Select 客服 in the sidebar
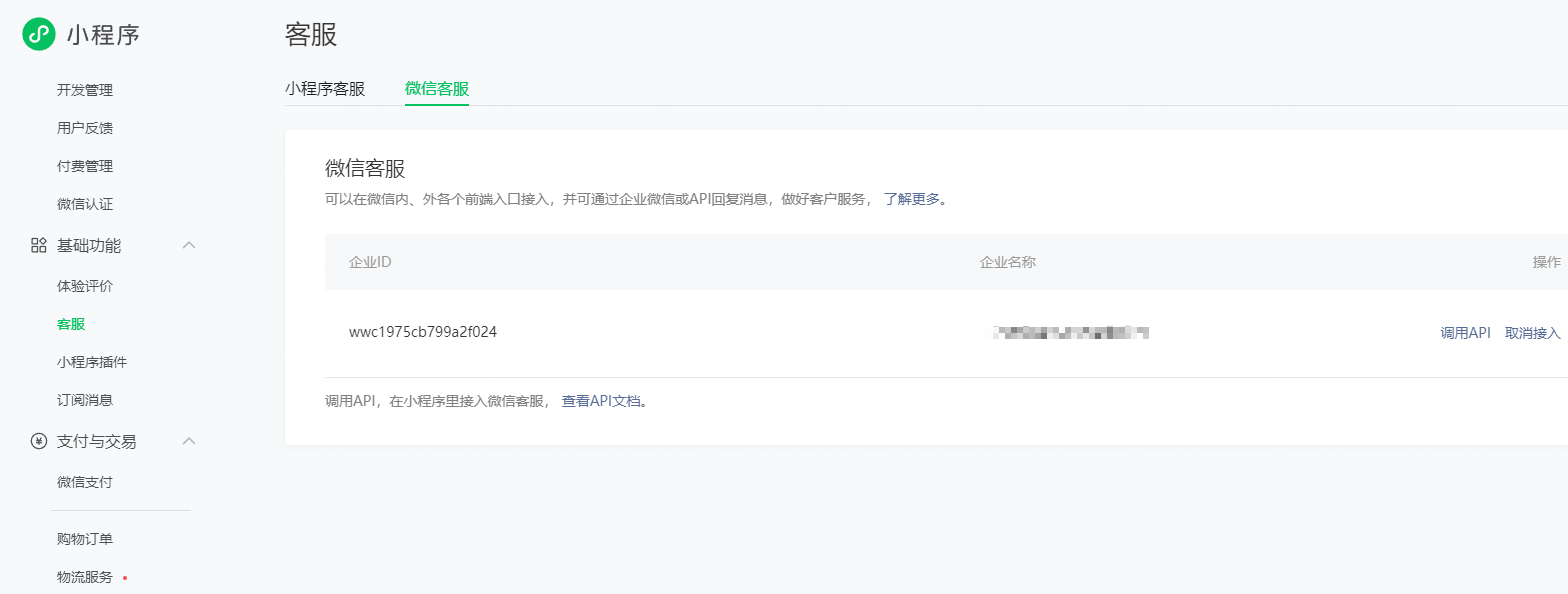This screenshot has height=594, width=1568. point(71,324)
